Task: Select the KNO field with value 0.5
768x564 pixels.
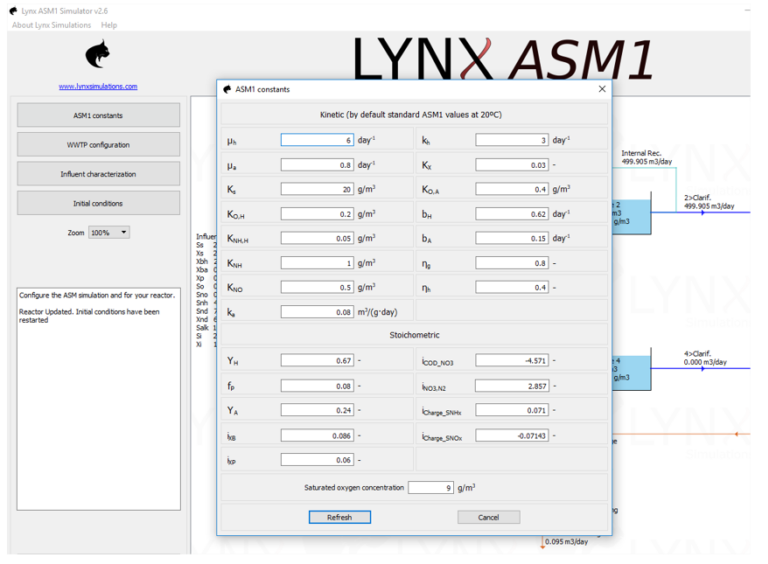Action: coord(317,287)
